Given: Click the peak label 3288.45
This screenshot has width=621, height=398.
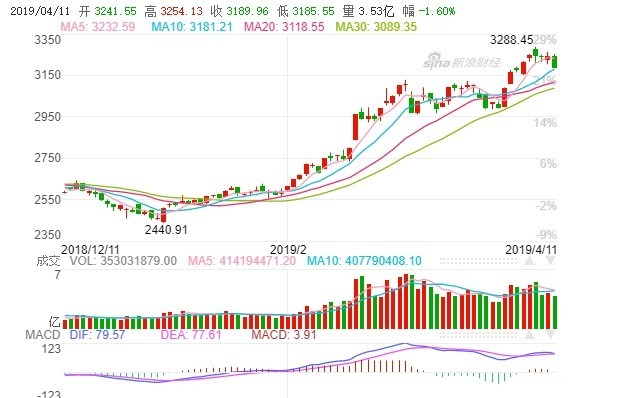Looking at the screenshot, I should point(512,40).
